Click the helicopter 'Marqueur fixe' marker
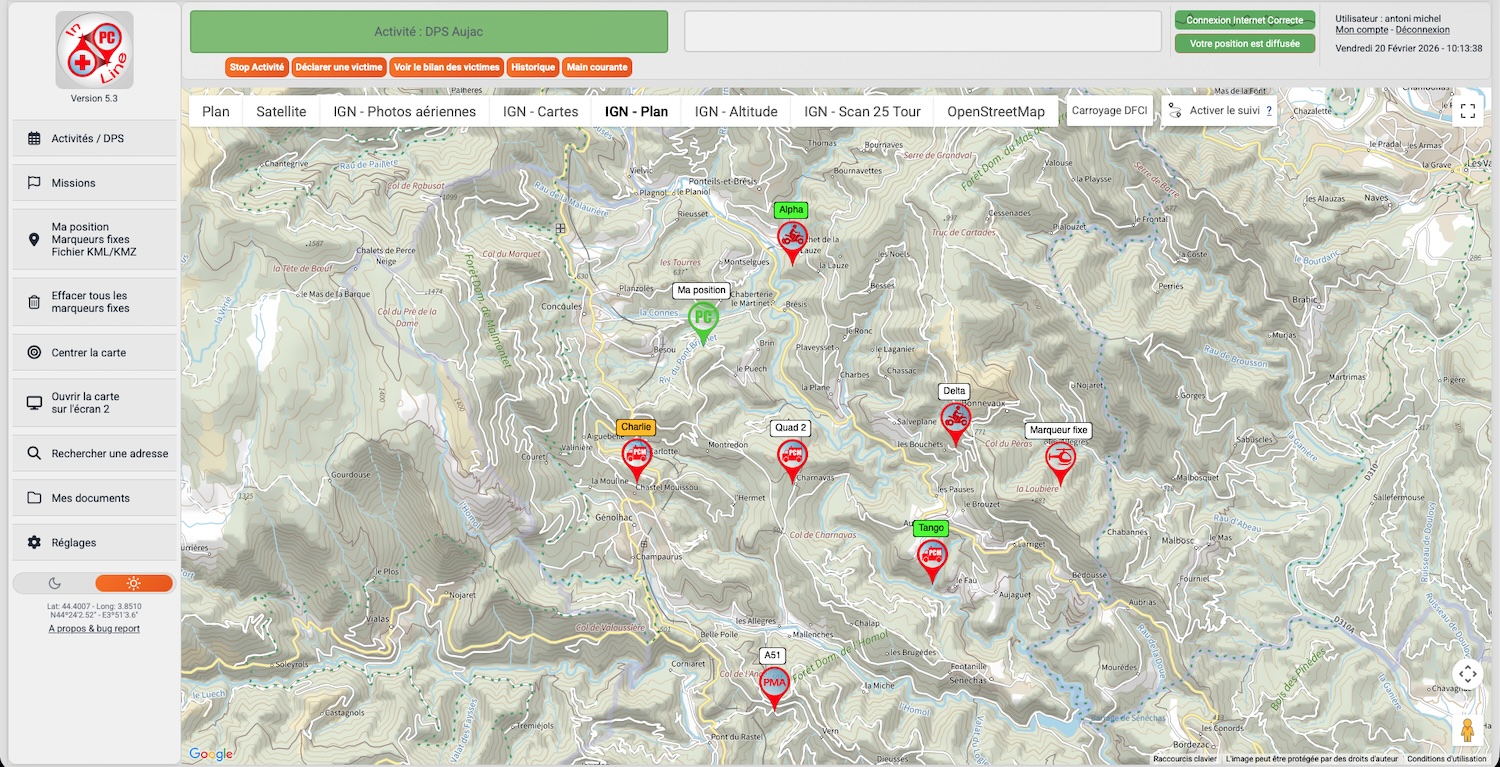The image size is (1500, 767). coord(1060,459)
